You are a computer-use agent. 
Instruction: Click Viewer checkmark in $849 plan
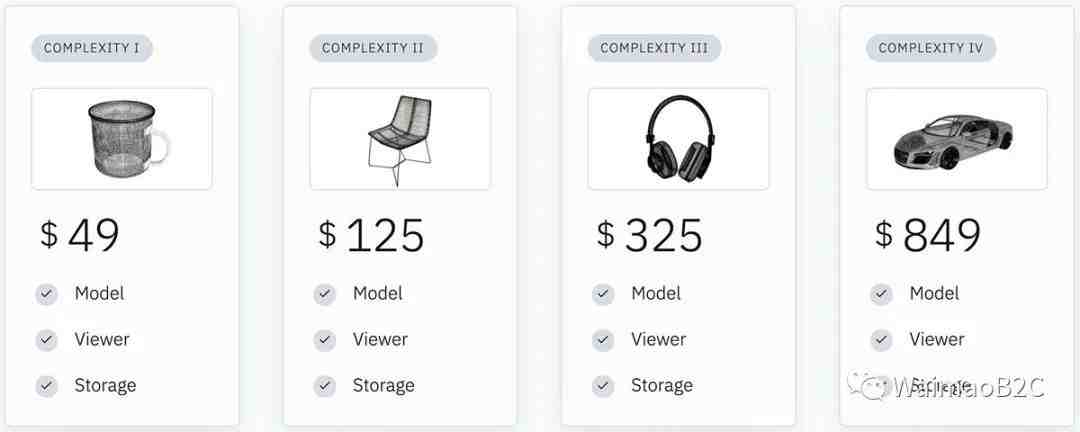881,340
